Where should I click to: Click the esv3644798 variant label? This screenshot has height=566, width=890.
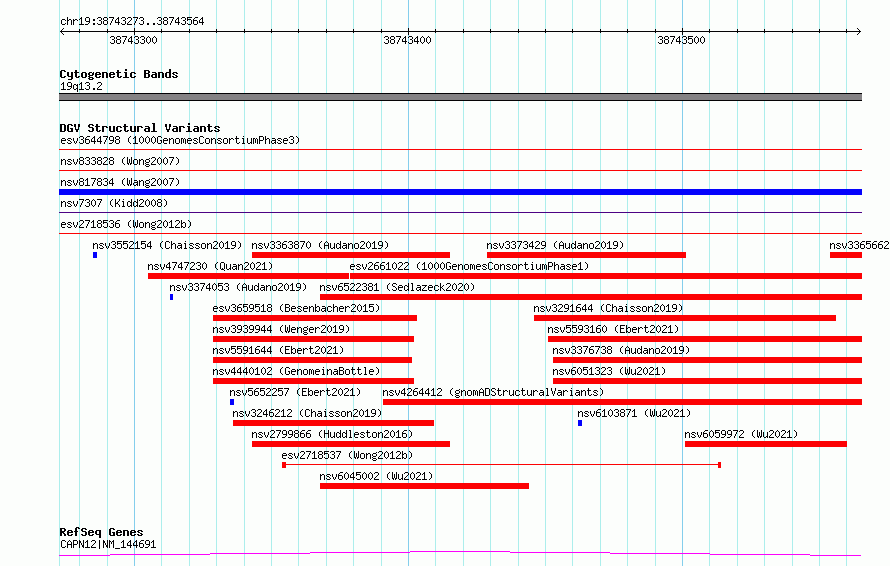pyautogui.click(x=180, y=140)
